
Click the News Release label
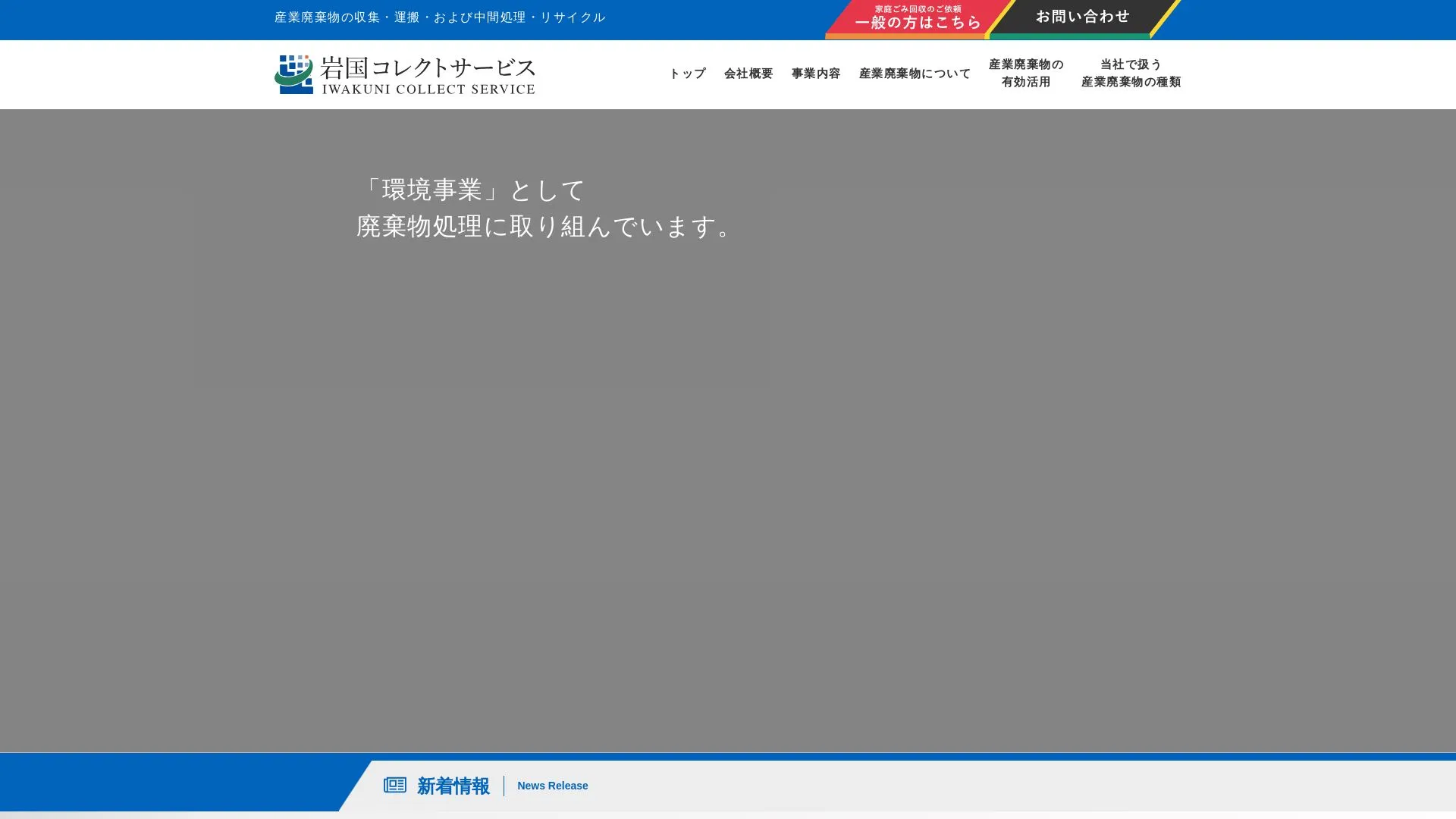click(x=552, y=786)
